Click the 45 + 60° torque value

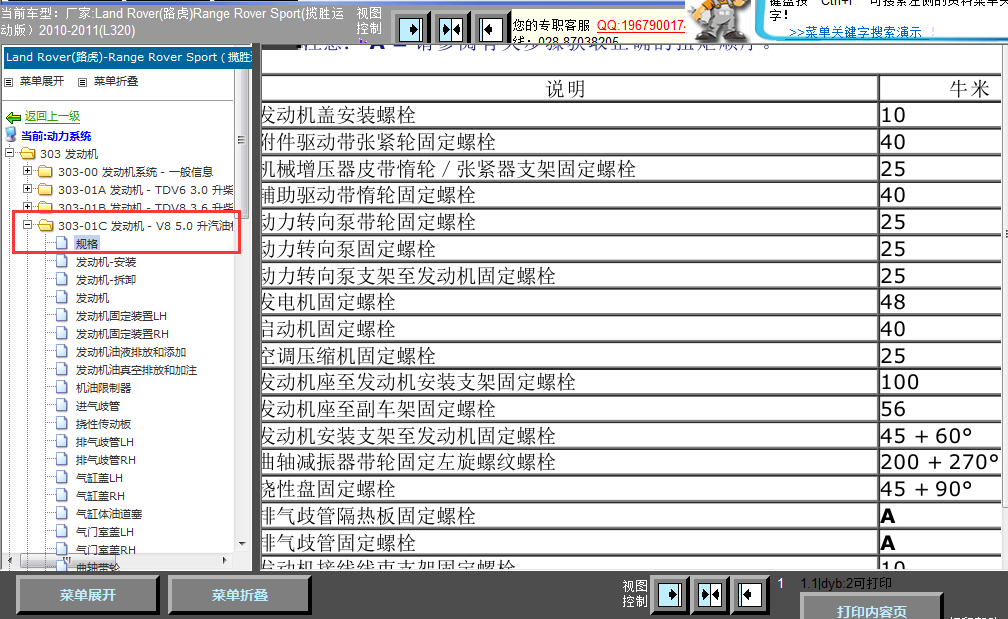[926, 436]
